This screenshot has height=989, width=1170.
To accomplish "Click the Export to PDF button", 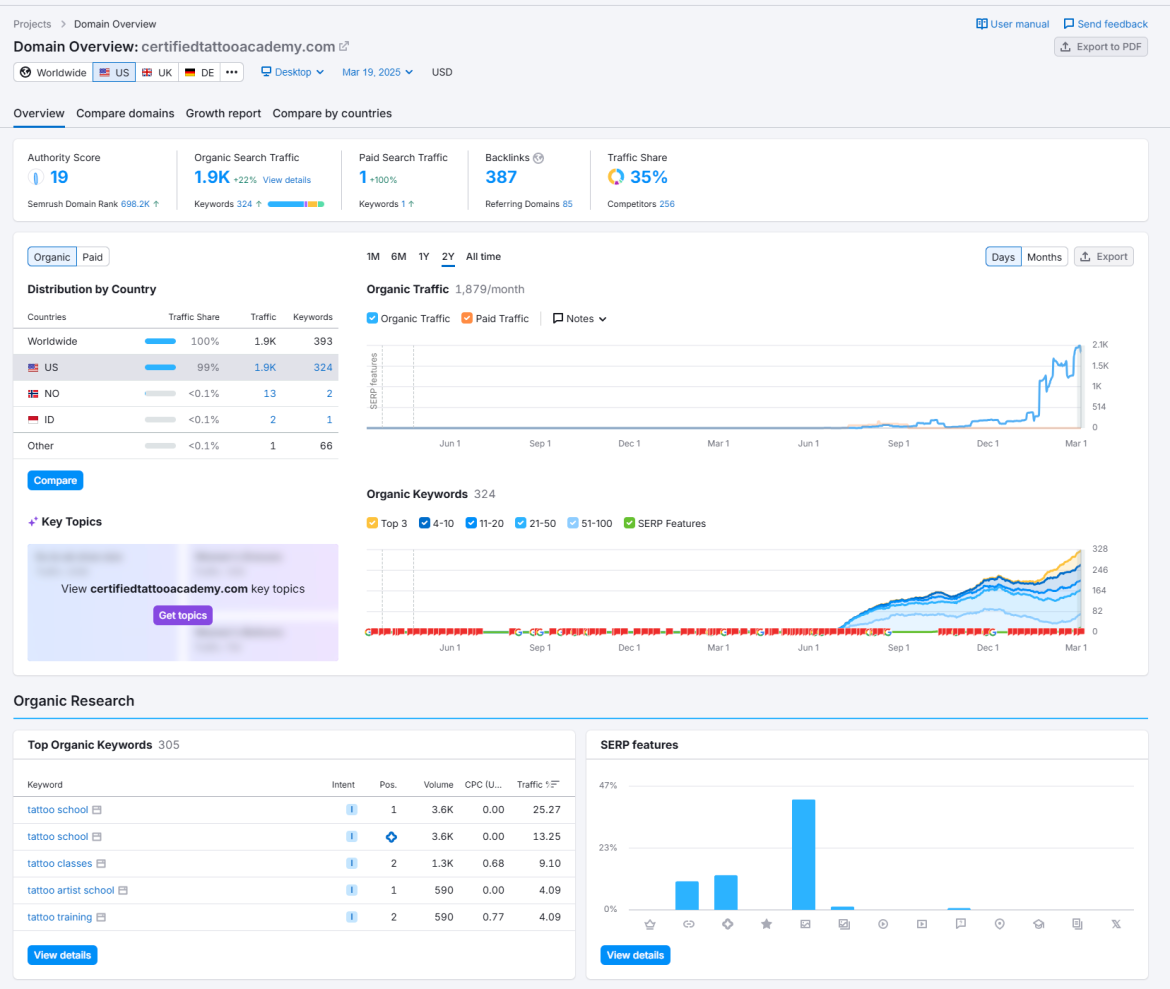I will (x=1100, y=47).
